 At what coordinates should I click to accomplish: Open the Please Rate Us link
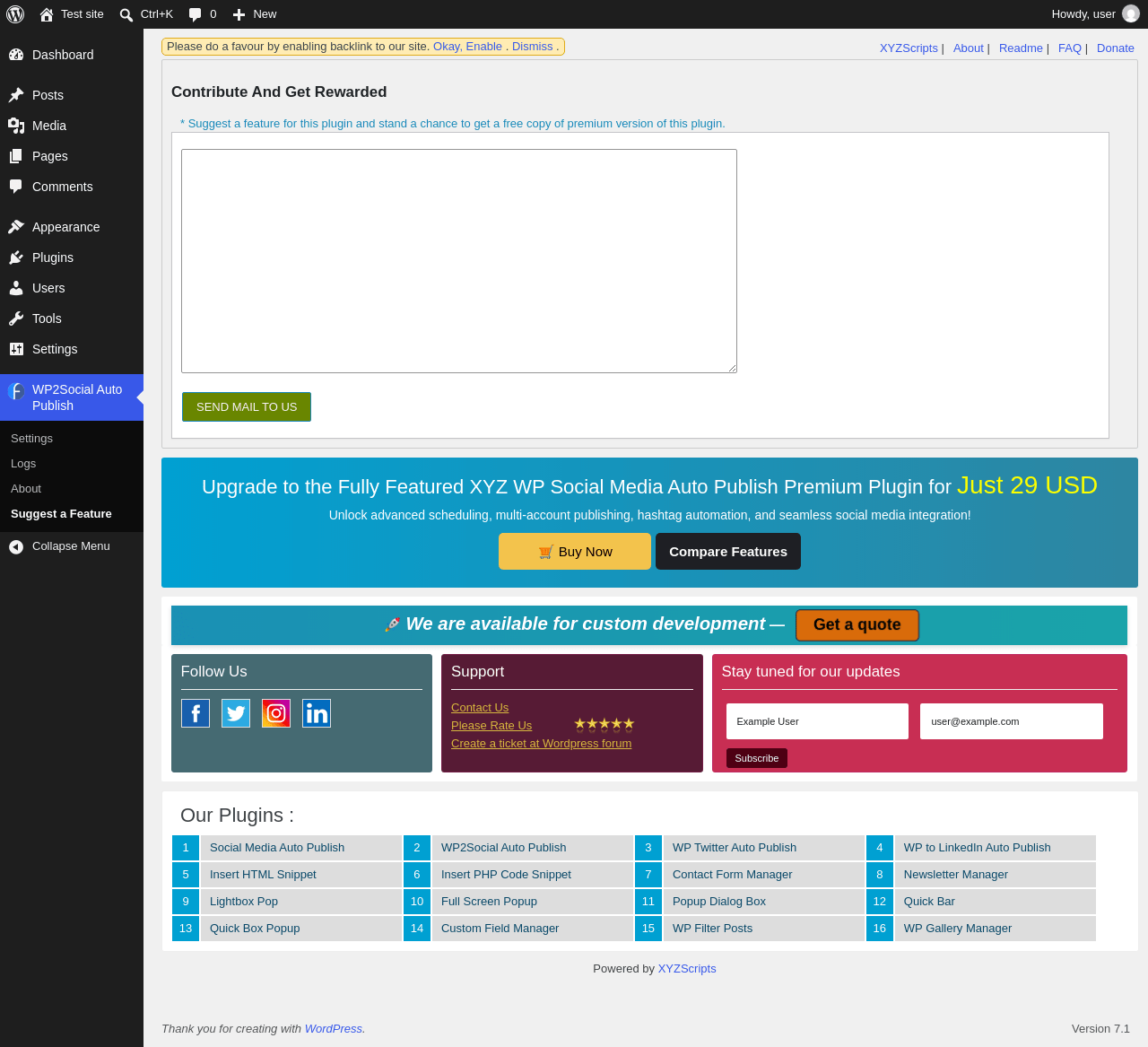pyautogui.click(x=491, y=726)
